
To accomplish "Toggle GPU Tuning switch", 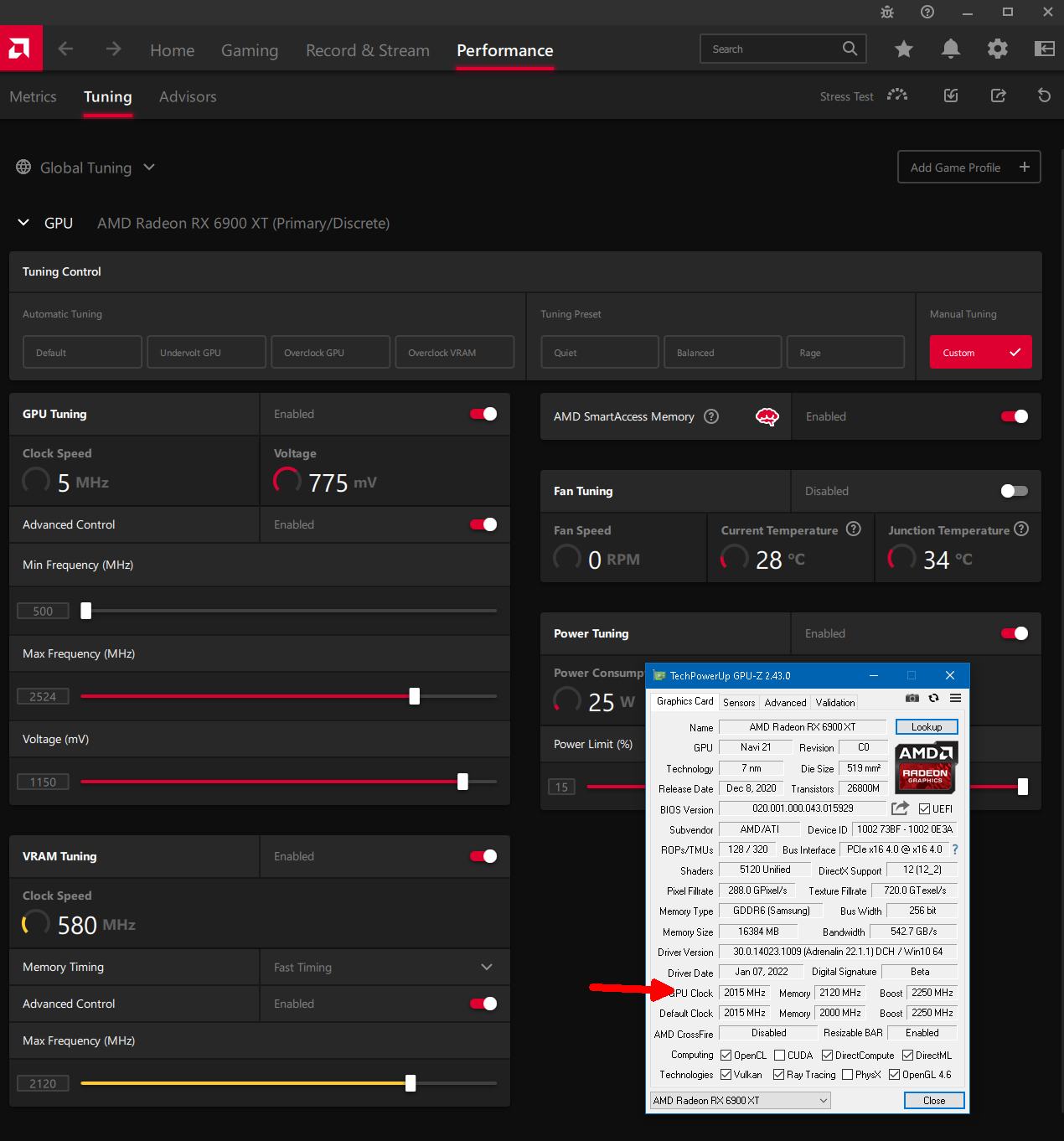I will pyautogui.click(x=484, y=414).
